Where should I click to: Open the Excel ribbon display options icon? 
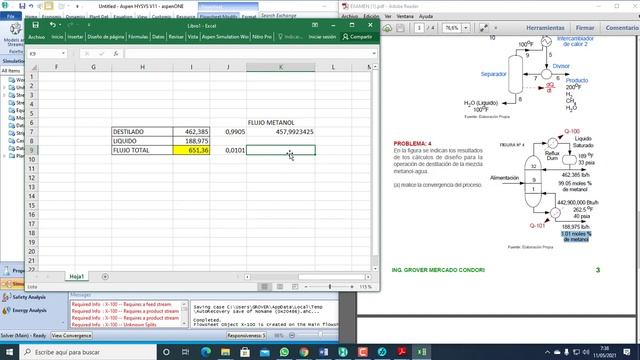tap(315, 25)
